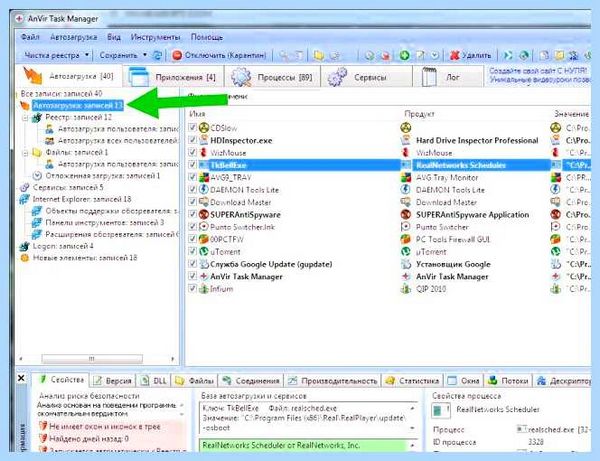This screenshot has height=461, width=600.
Task: Click the Infium icon in name column
Action: (x=204, y=288)
